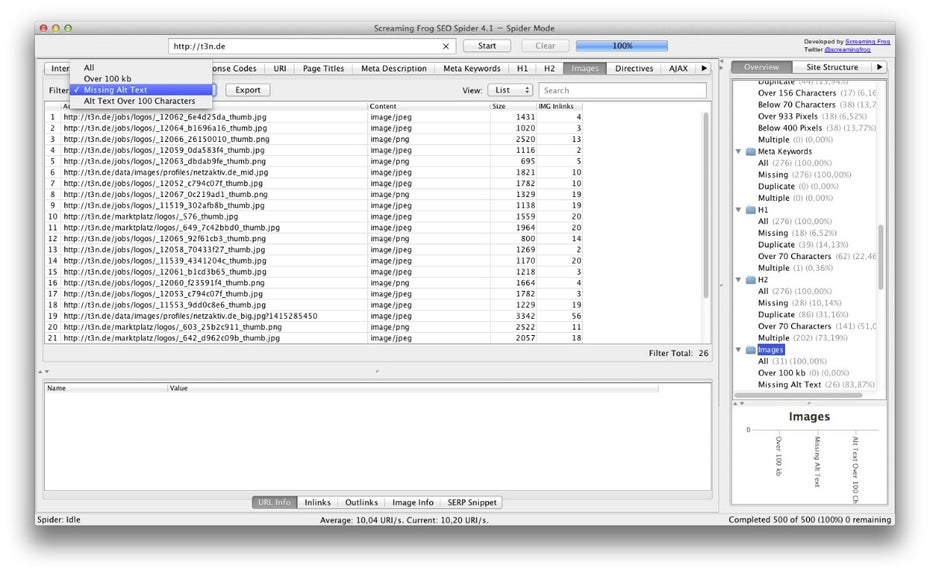The height and width of the screenshot is (574, 930).
Task: Collapse the H1 tree section
Action: click(x=739, y=210)
